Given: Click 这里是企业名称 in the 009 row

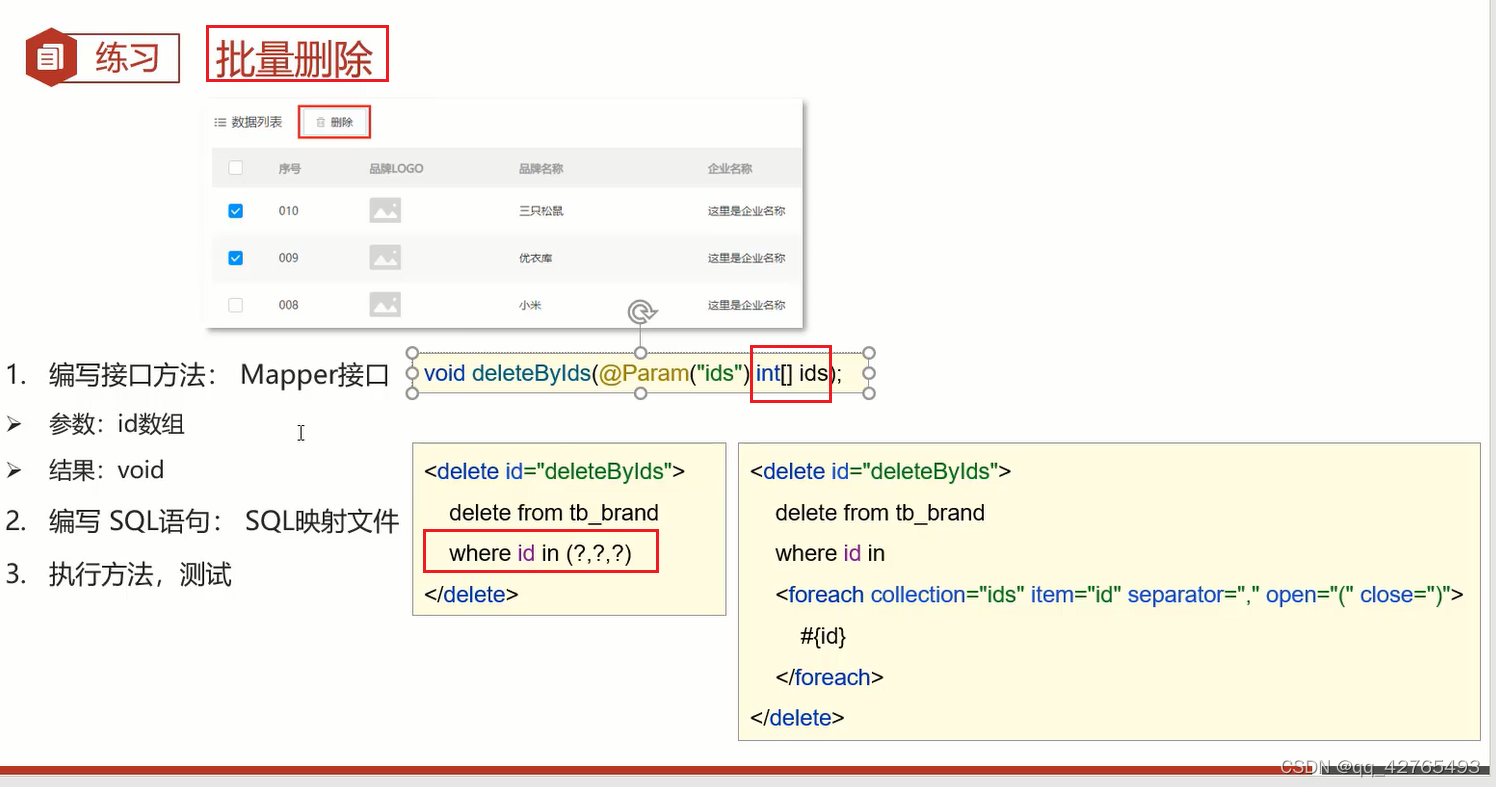Looking at the screenshot, I should click(x=746, y=258).
